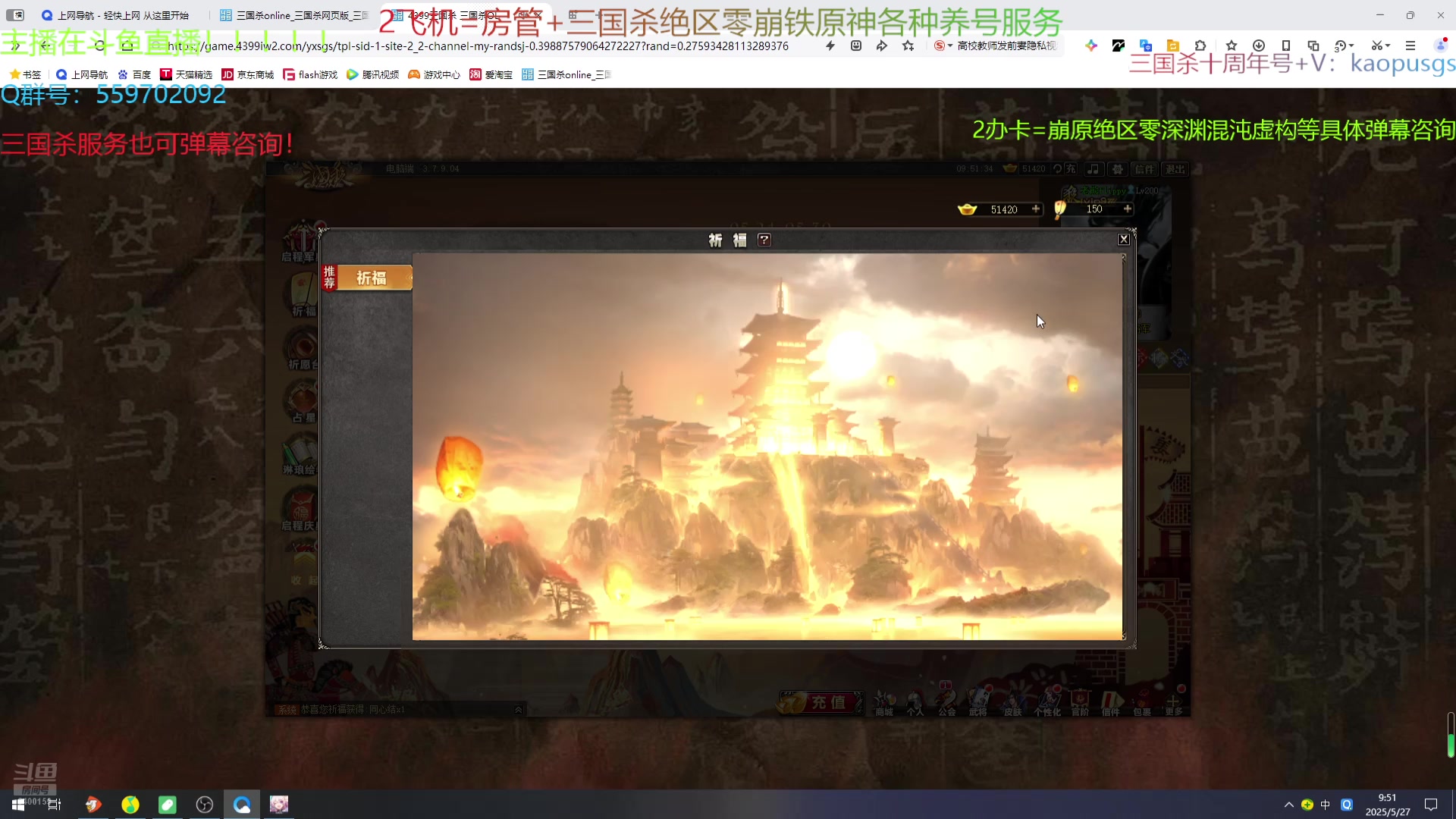This screenshot has height=819, width=1456.
Task: Open the 书签 bookmarks item
Action: coord(25,74)
